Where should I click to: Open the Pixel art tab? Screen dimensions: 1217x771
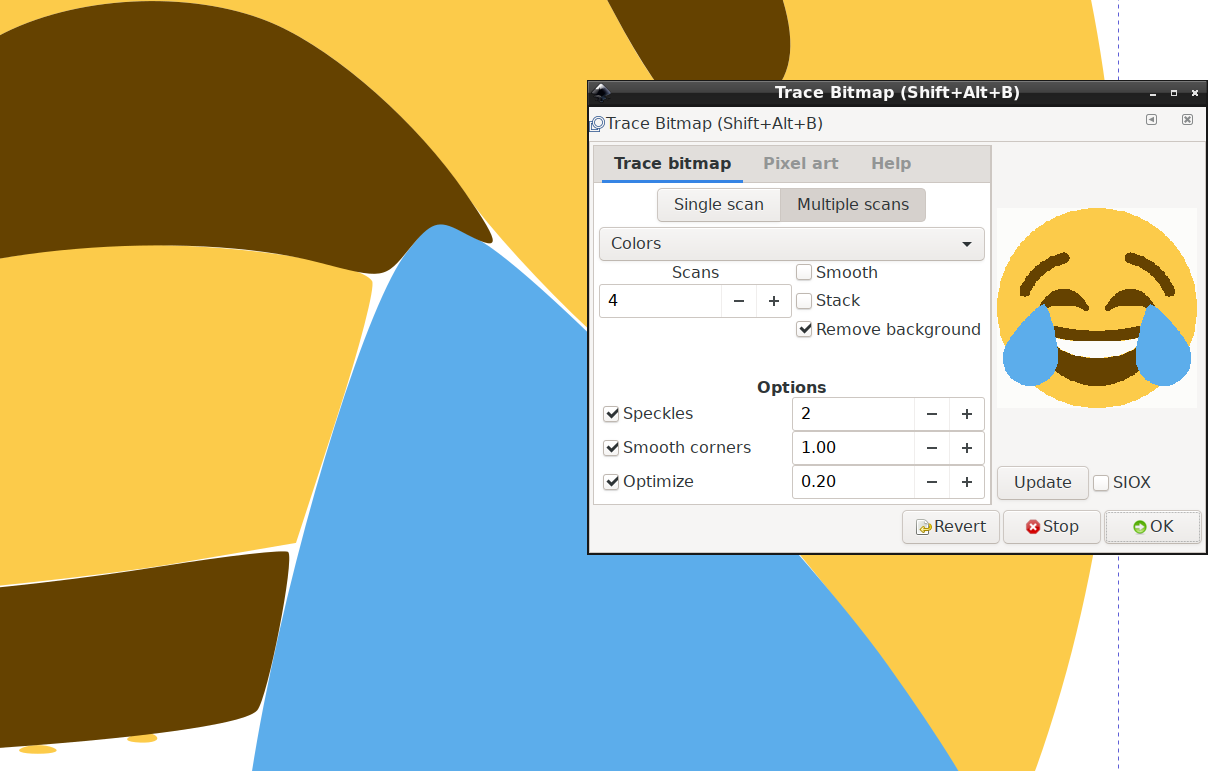[800, 164]
